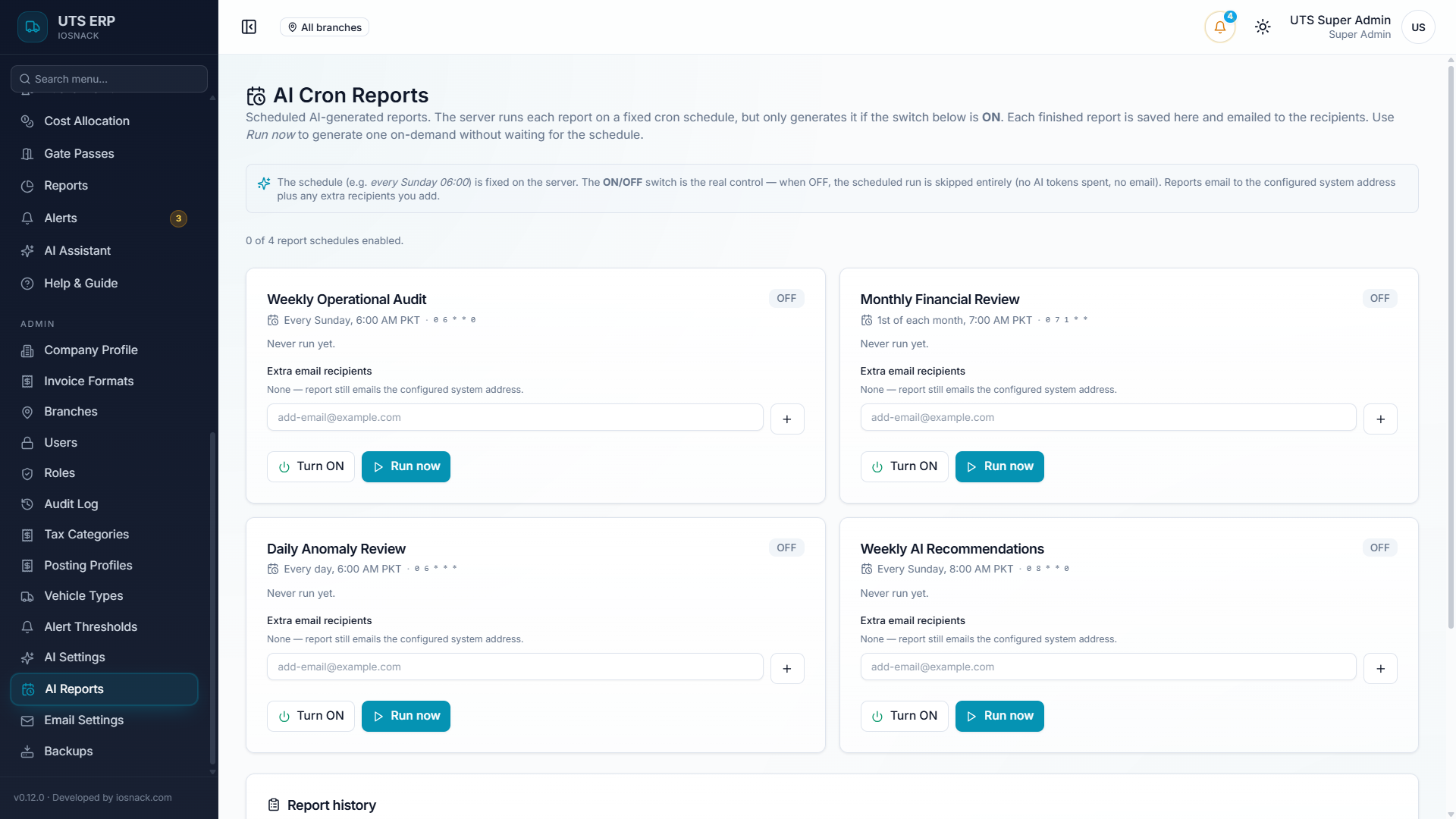Viewport: 1456px width, 819px height.
Task: Open Gate Passes menu item
Action: pos(105,154)
